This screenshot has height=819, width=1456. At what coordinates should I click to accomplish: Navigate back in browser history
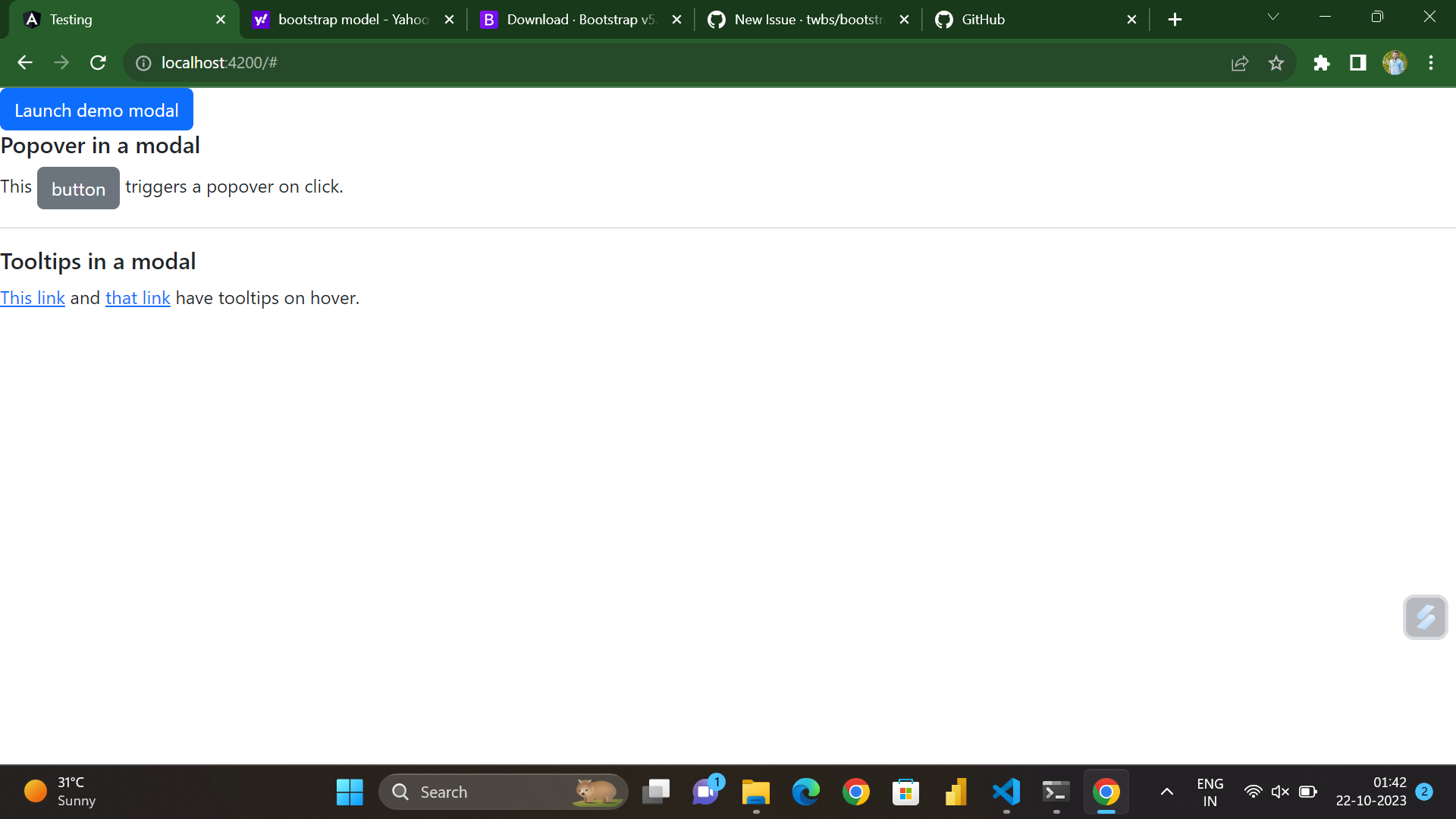pos(24,62)
